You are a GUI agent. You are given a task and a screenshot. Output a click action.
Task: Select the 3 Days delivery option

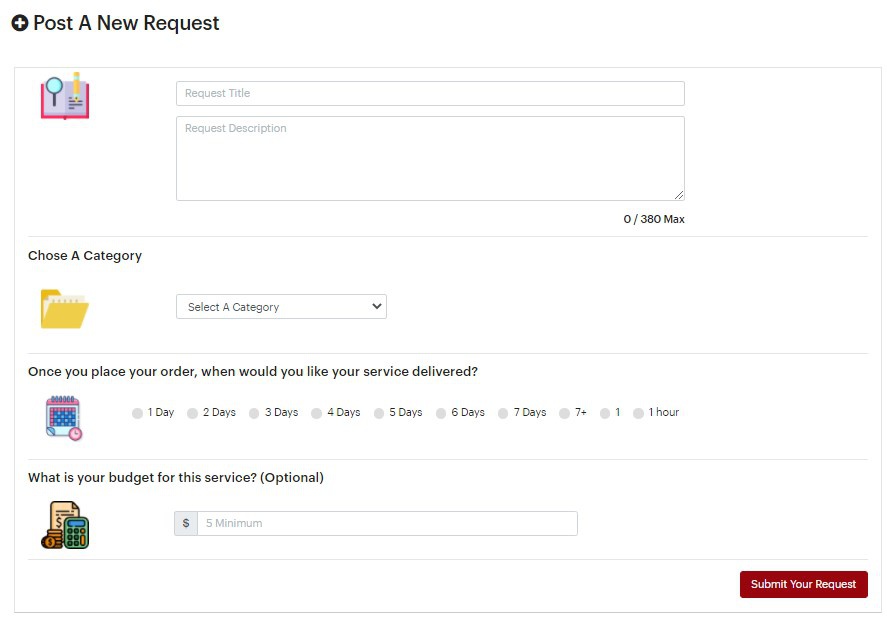click(255, 413)
